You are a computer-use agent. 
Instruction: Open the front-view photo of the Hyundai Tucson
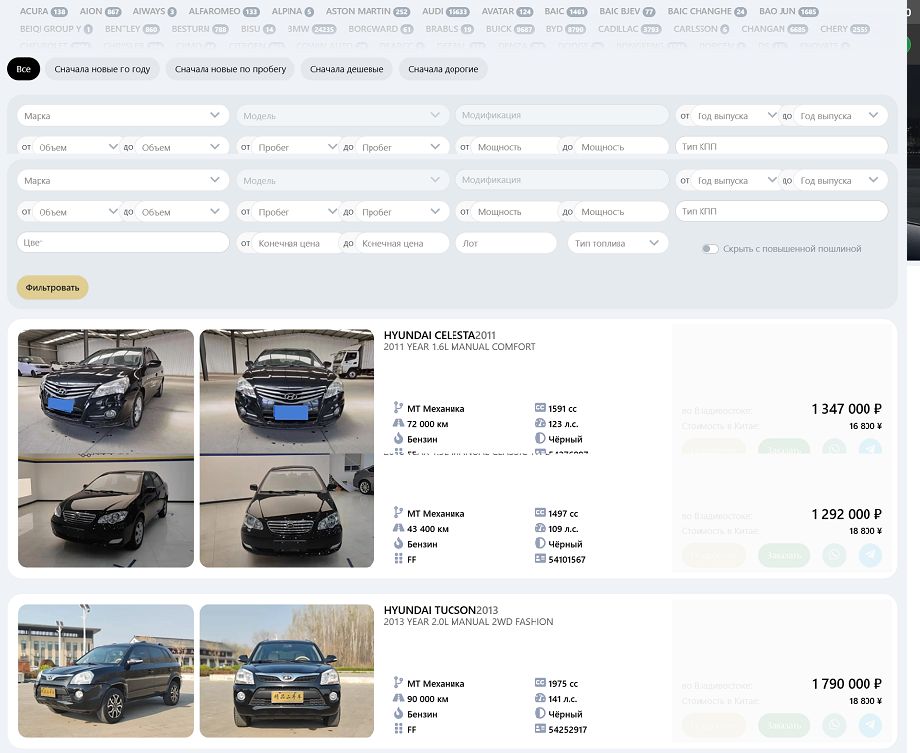[286, 671]
